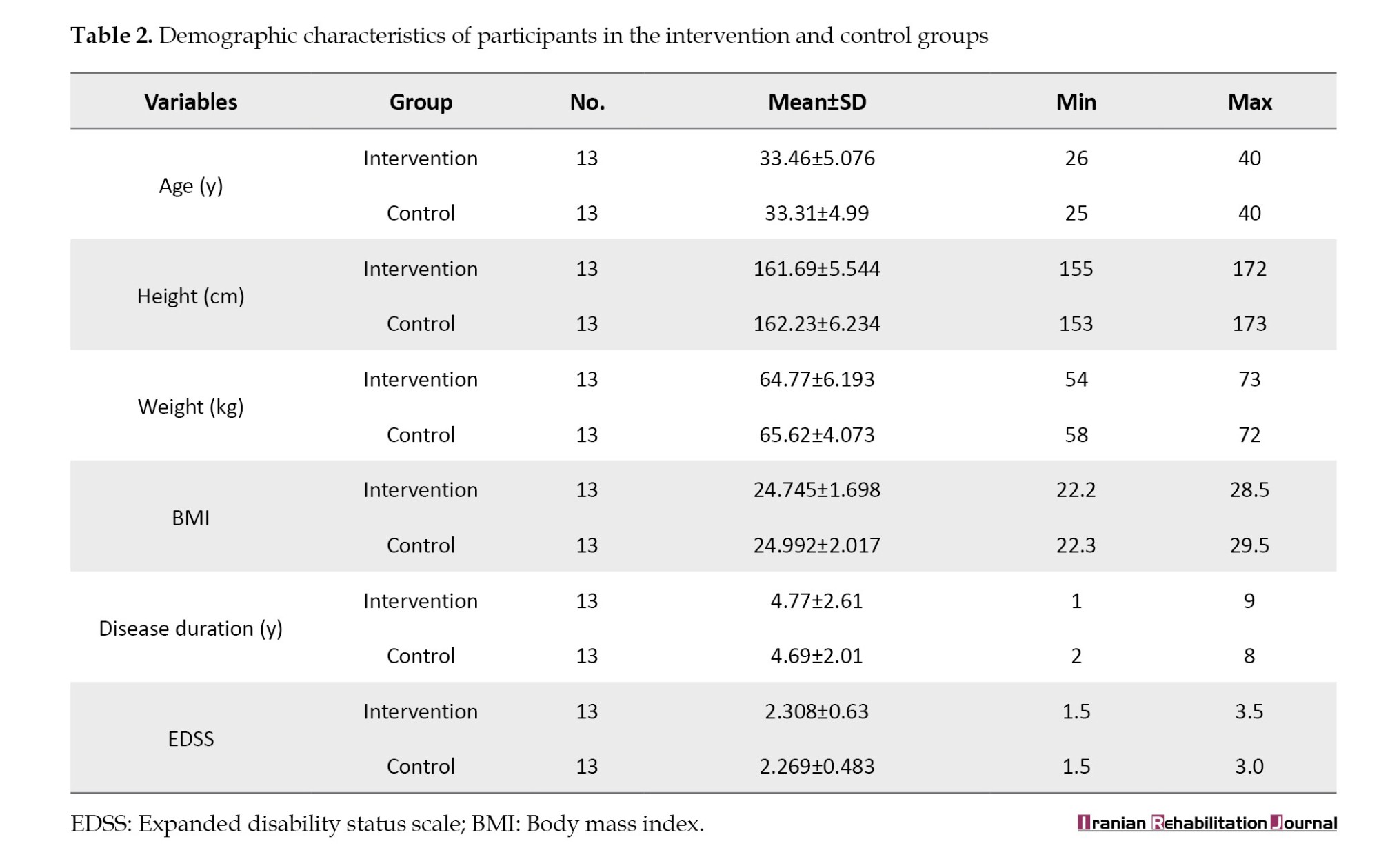
Task: Select the Weight (kg) row label
Action: point(190,407)
